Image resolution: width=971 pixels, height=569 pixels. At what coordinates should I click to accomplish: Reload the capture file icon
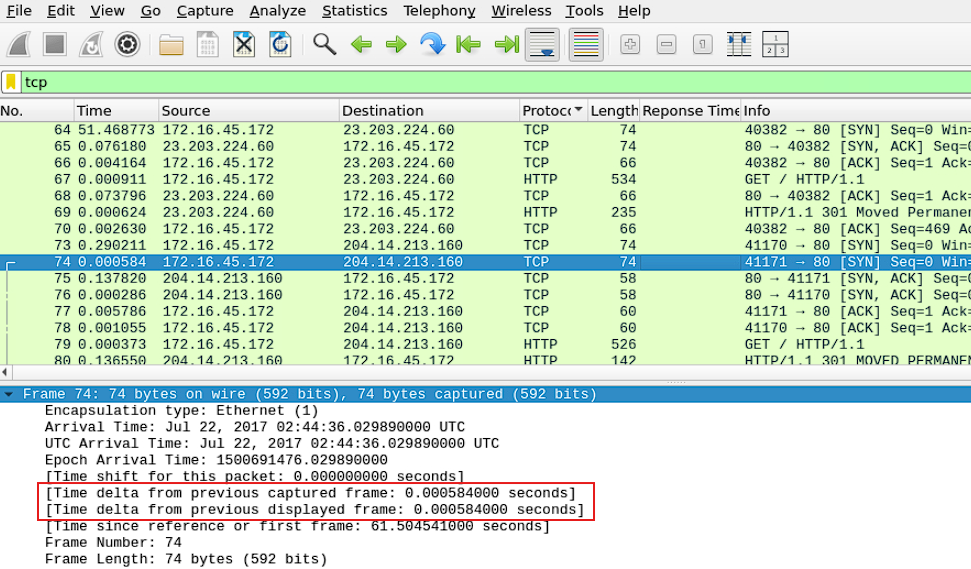click(280, 45)
